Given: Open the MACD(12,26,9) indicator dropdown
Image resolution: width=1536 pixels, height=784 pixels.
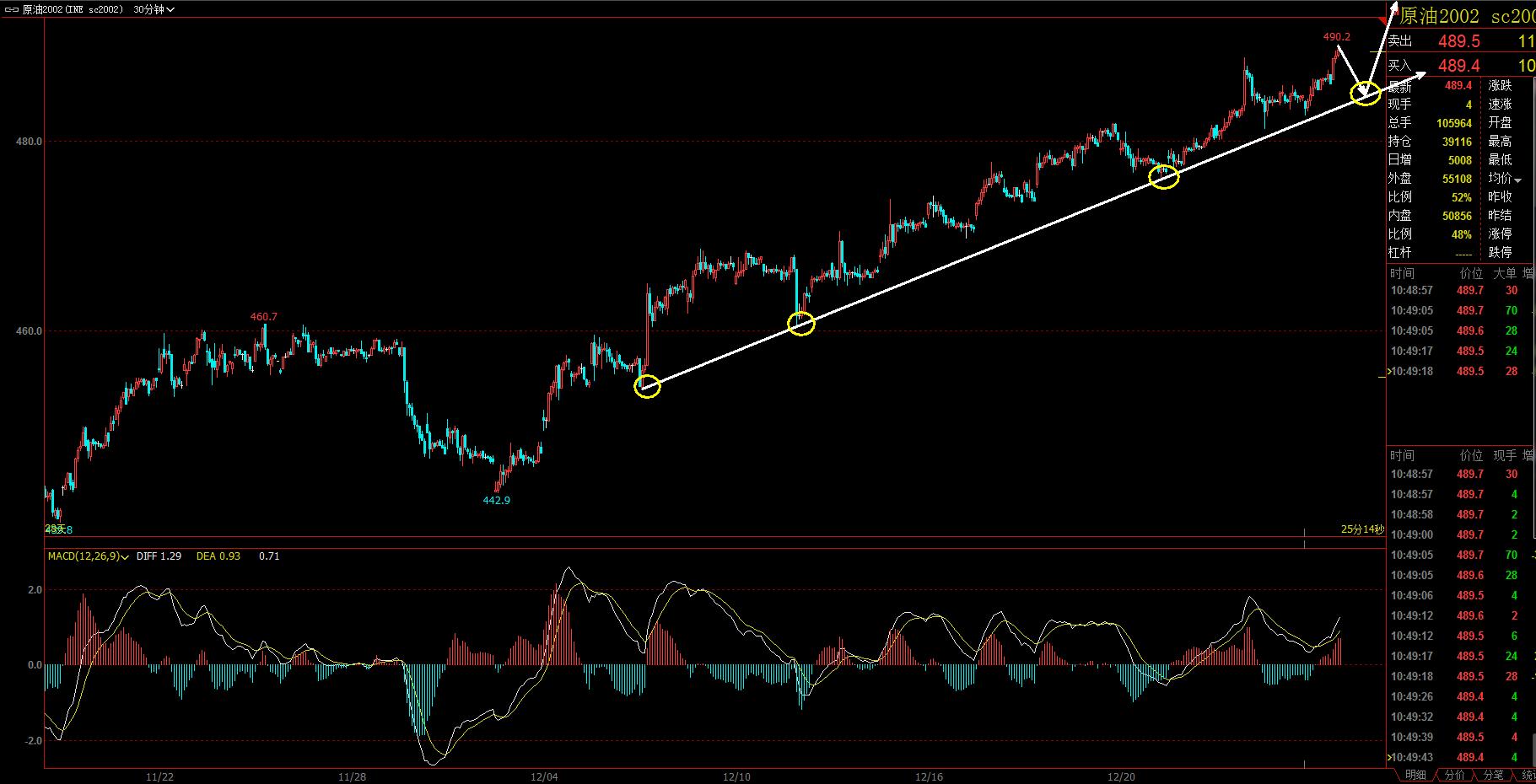Looking at the screenshot, I should pyautogui.click(x=89, y=556).
